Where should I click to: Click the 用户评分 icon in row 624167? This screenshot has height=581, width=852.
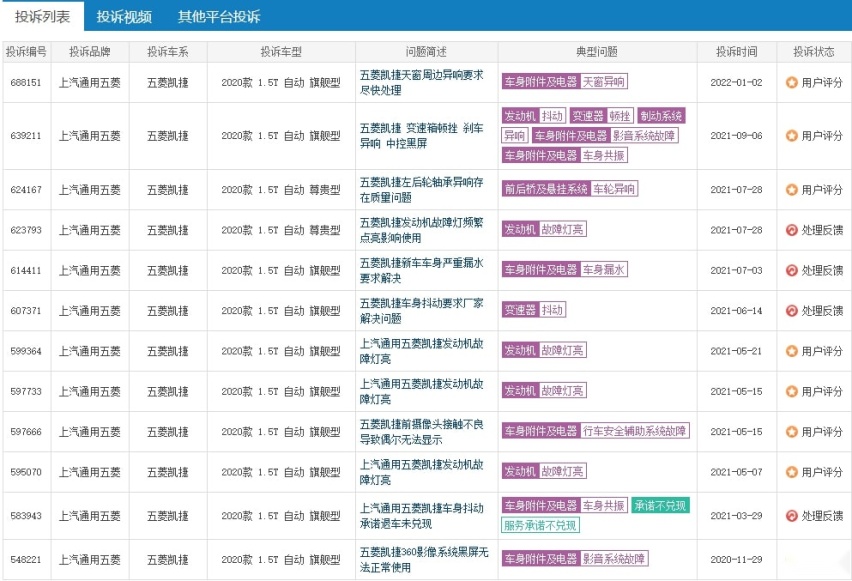(x=792, y=190)
